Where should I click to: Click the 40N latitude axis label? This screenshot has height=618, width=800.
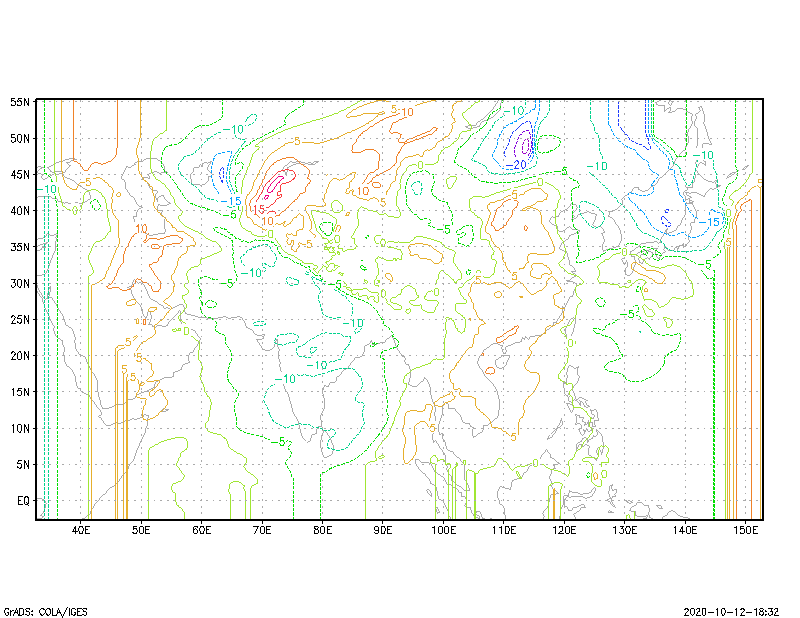pyautogui.click(x=20, y=211)
